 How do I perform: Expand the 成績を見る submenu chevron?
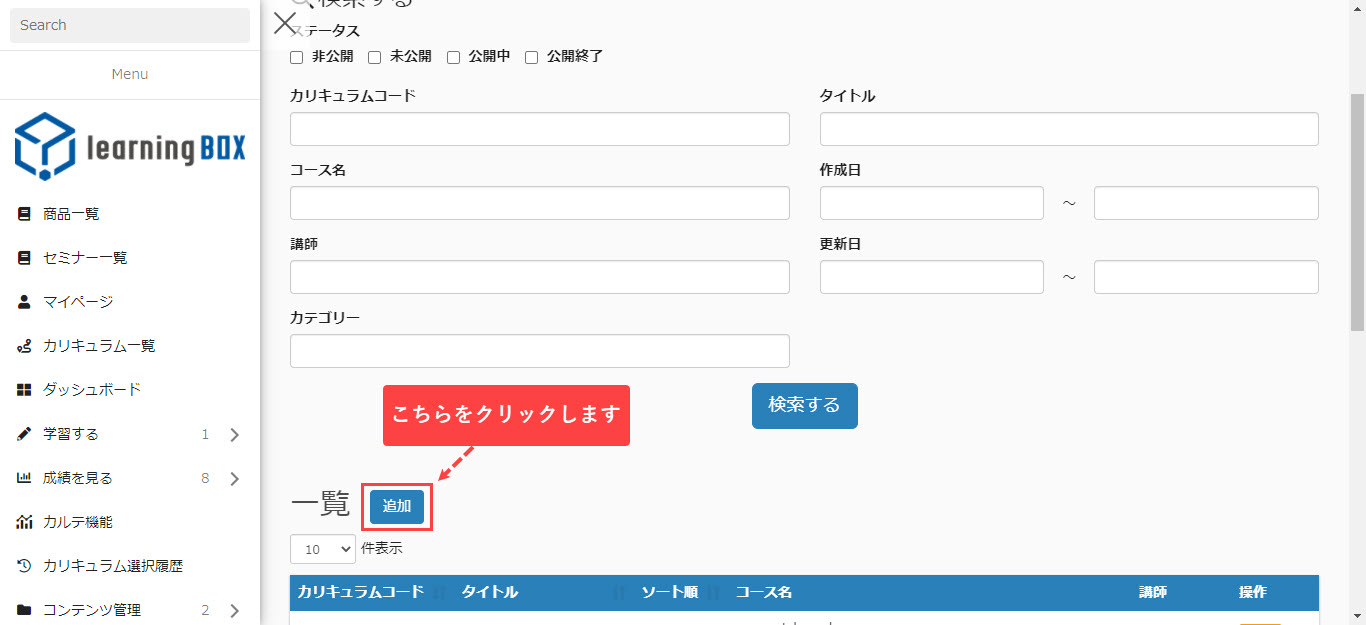[x=235, y=479]
